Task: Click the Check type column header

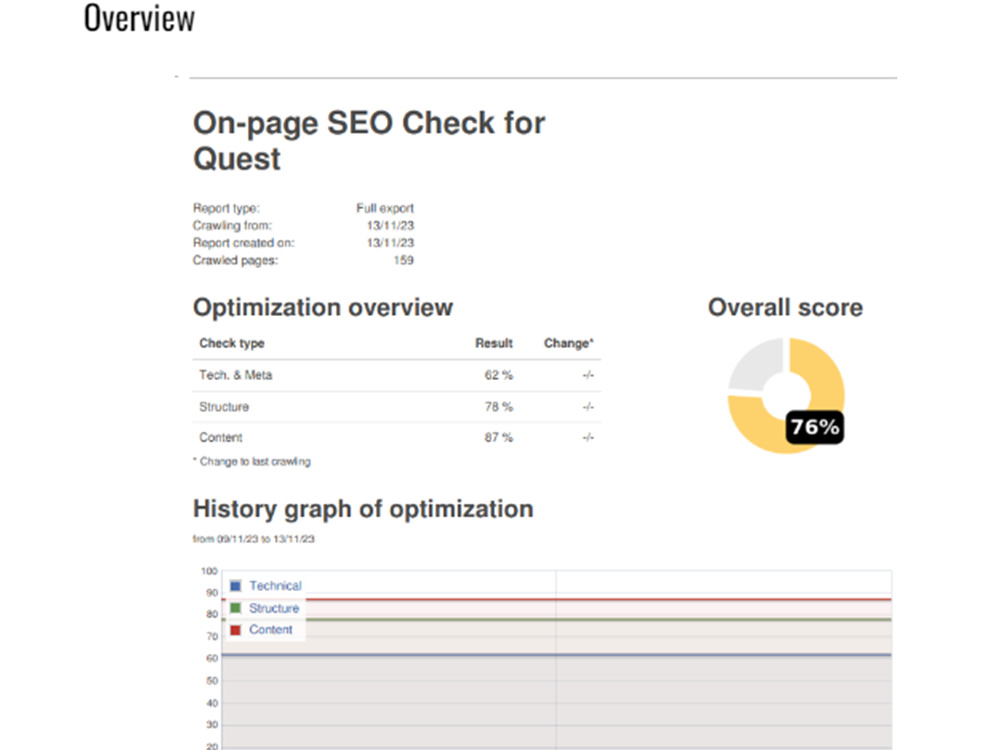Action: coord(232,343)
